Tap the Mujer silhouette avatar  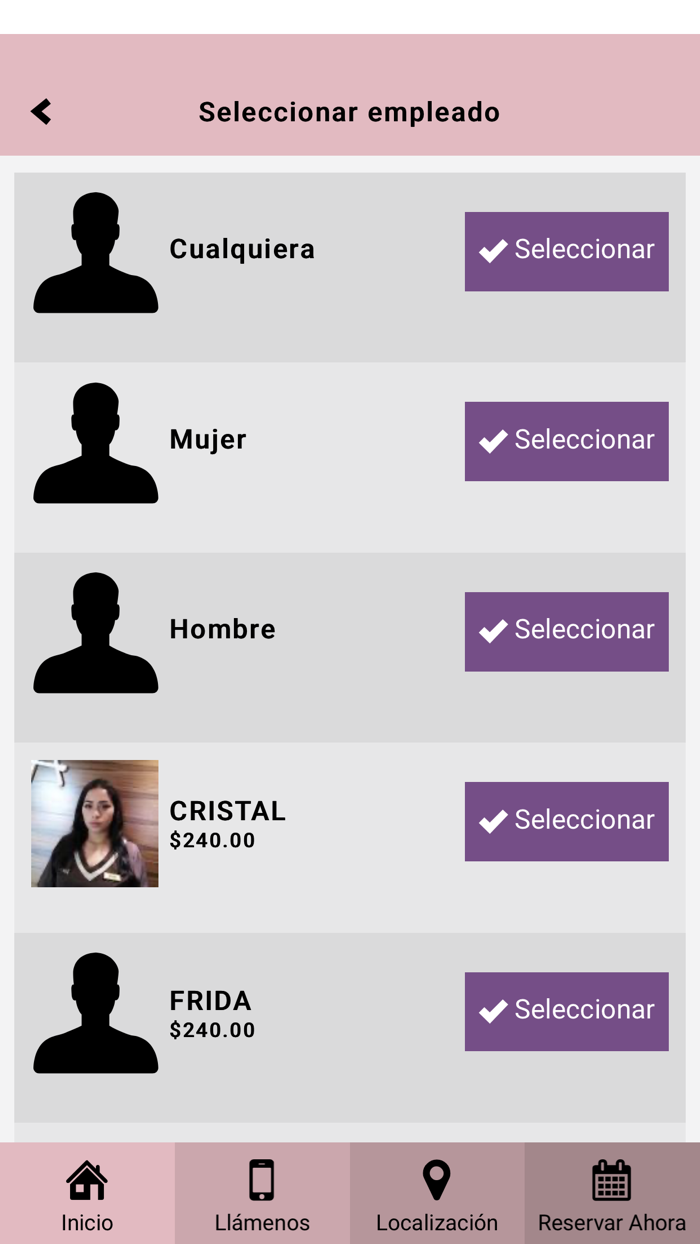(95, 443)
